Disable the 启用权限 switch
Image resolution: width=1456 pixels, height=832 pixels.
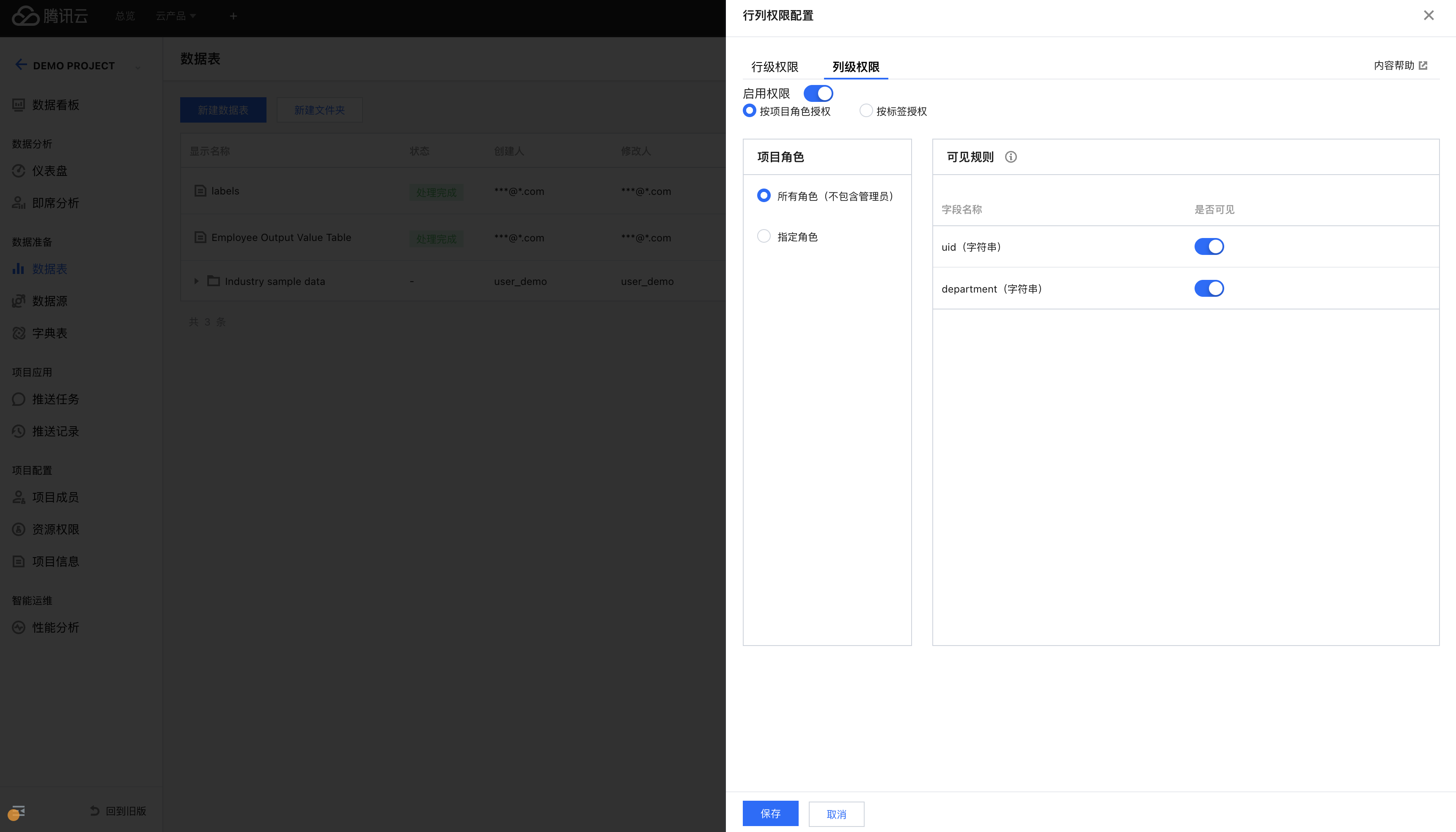818,93
